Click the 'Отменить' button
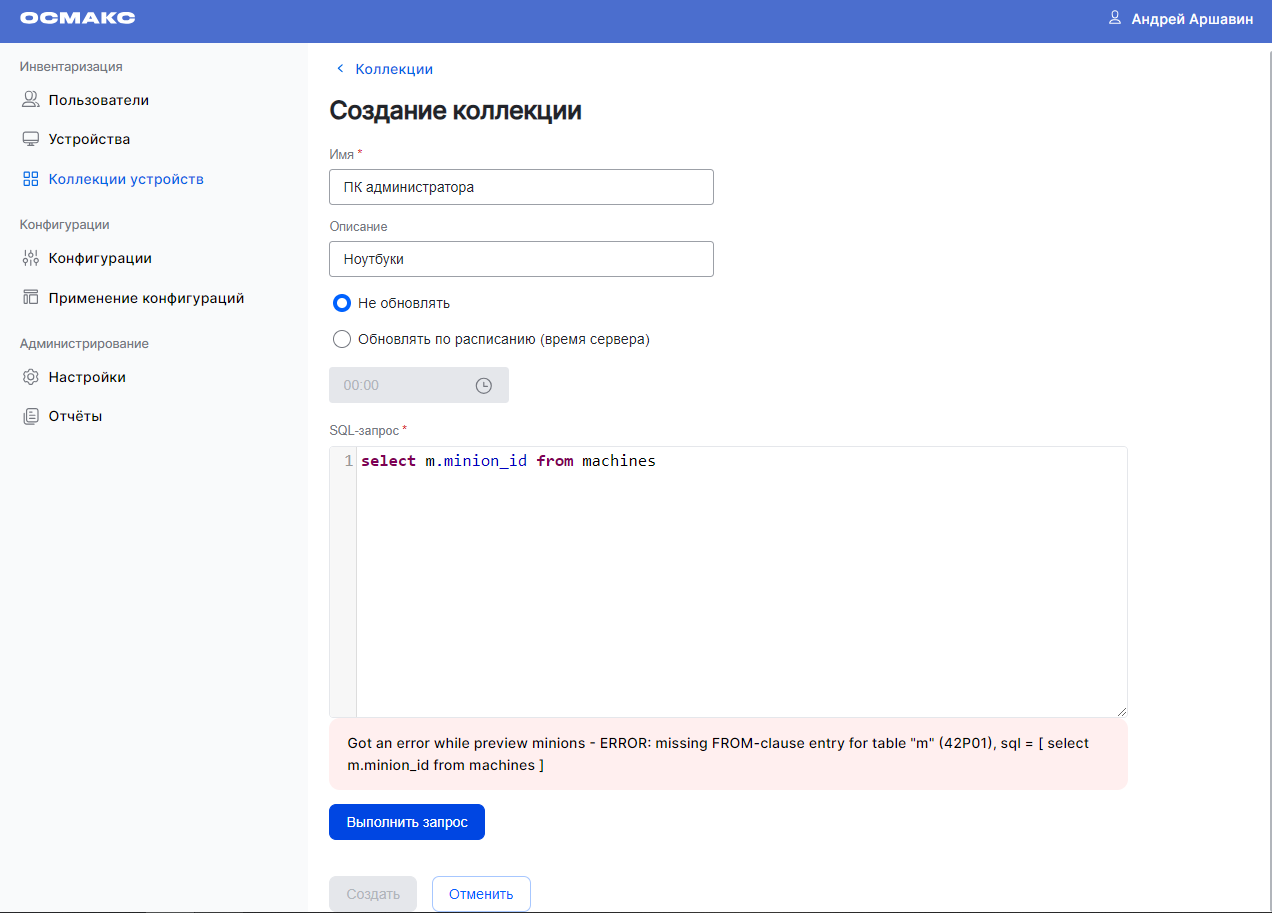This screenshot has width=1272, height=913. coord(481,894)
